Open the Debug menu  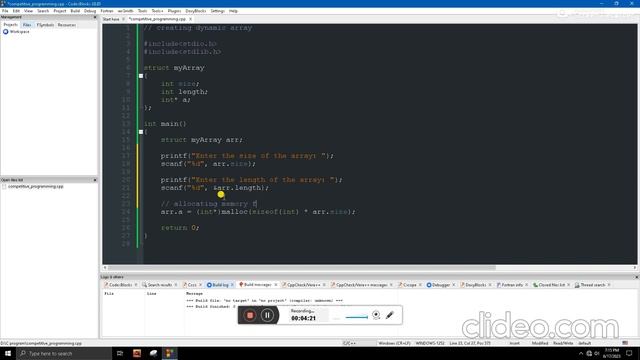pos(90,11)
